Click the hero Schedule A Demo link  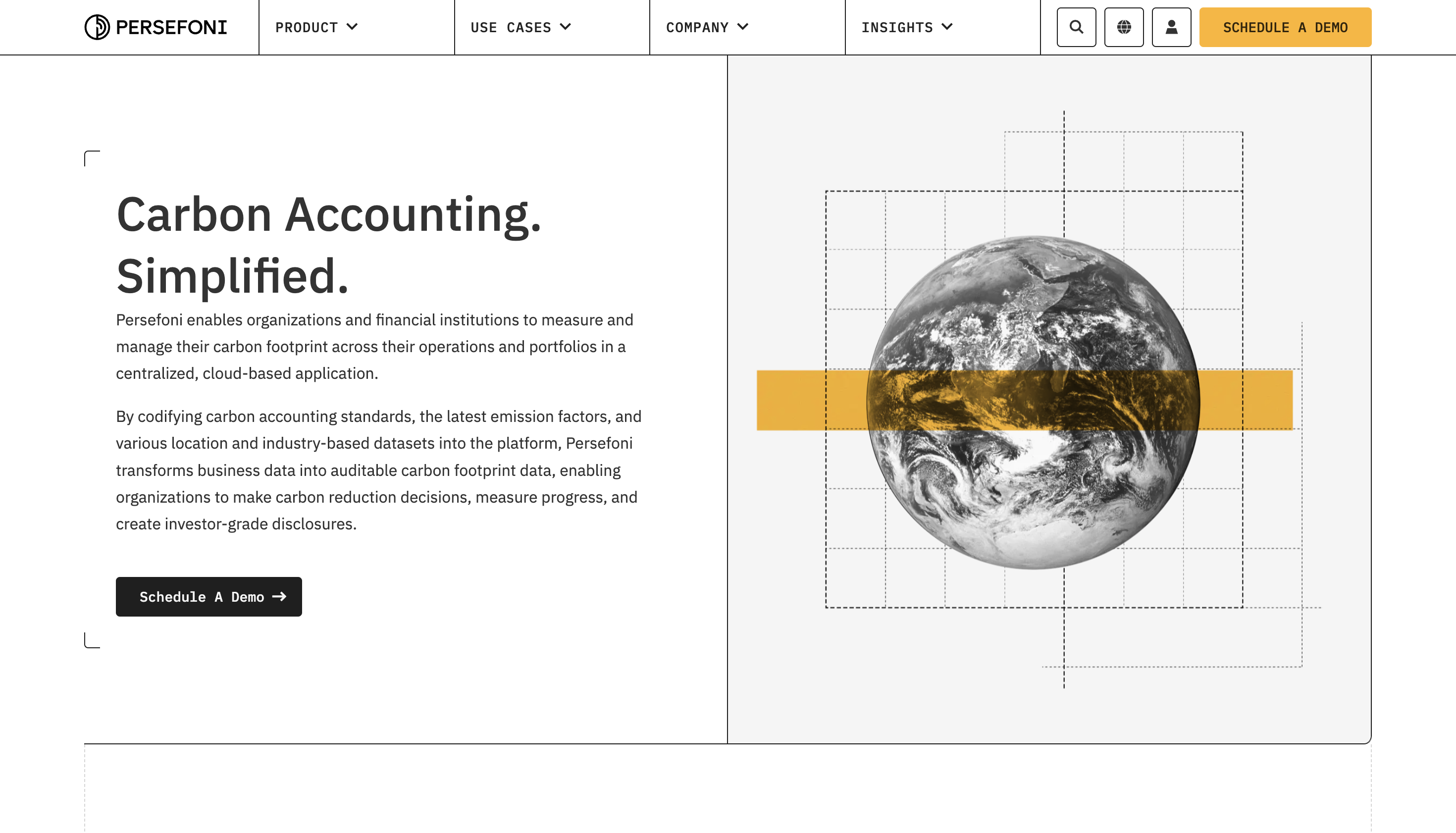(x=208, y=597)
